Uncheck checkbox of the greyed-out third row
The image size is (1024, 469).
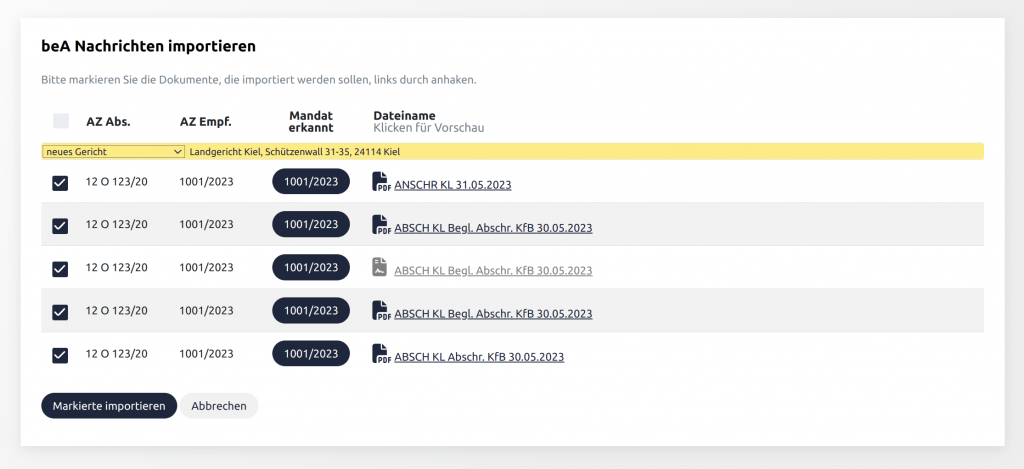[x=60, y=268]
